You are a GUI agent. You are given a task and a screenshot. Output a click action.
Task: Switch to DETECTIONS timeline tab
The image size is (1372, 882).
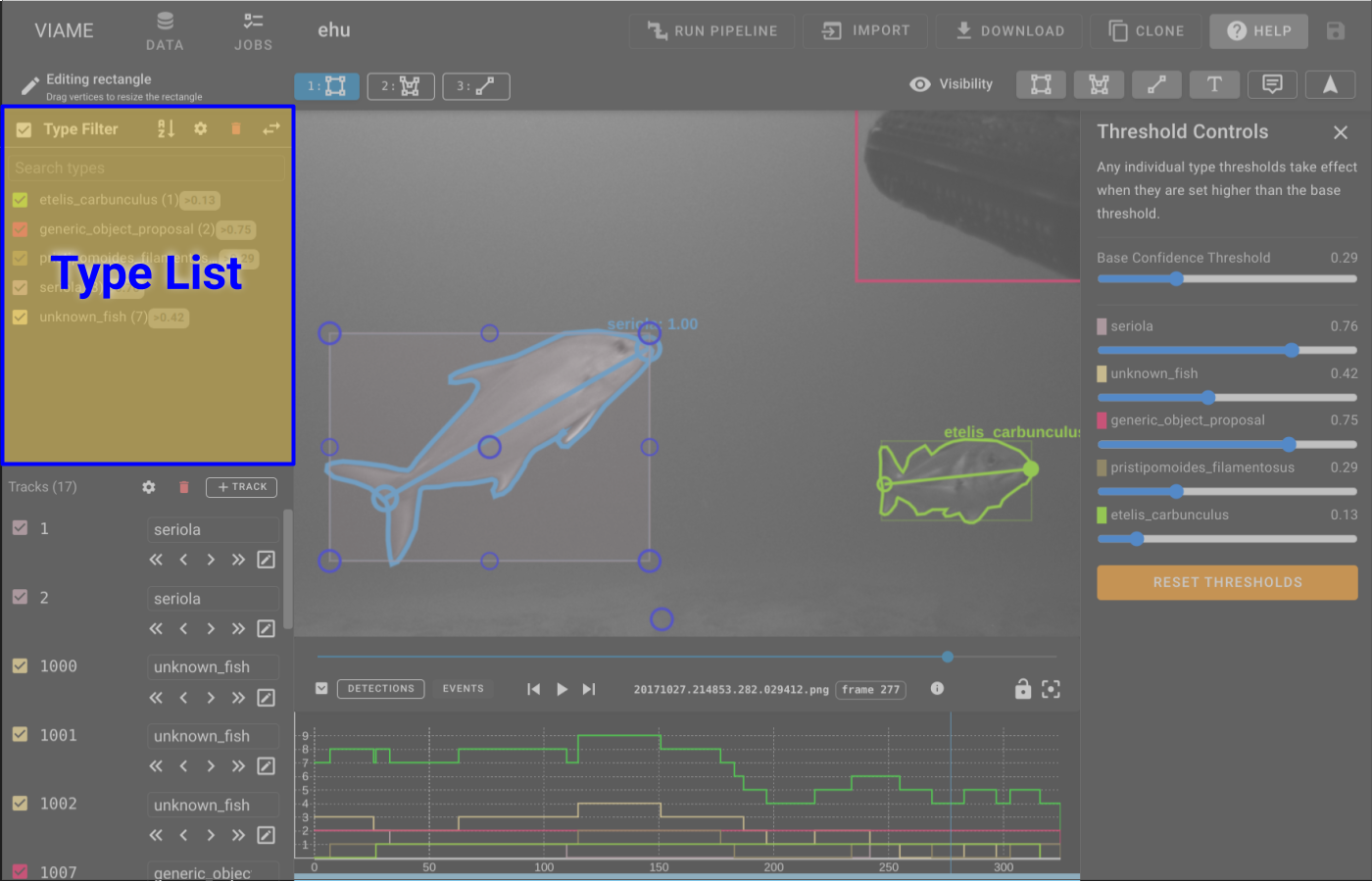(x=381, y=689)
